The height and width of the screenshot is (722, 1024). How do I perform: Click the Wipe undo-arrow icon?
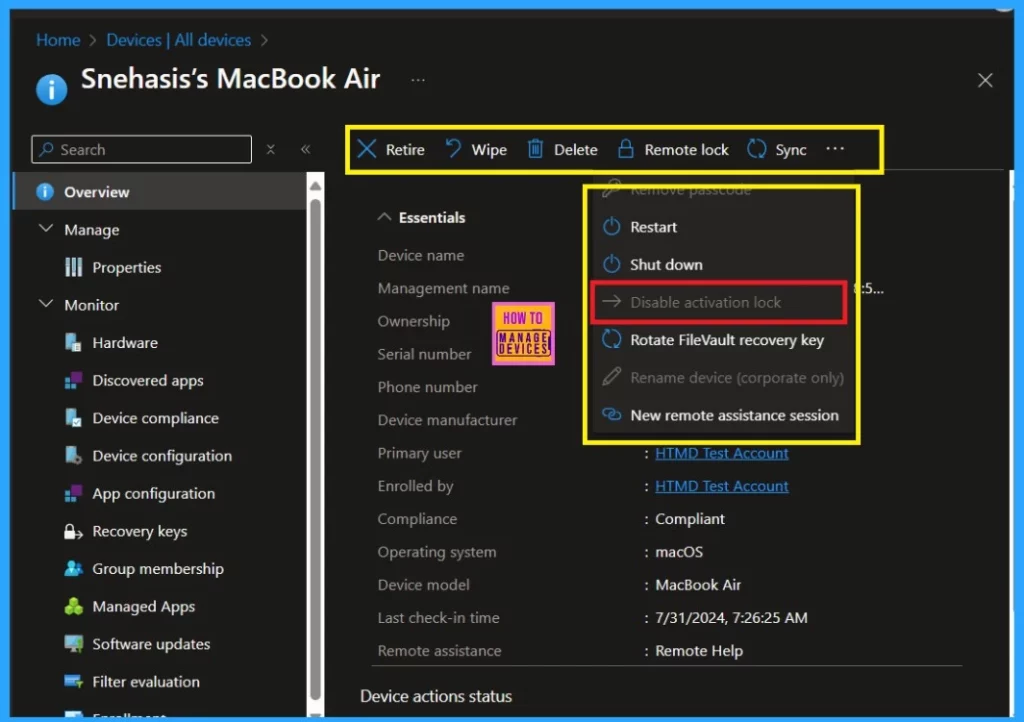tap(453, 149)
